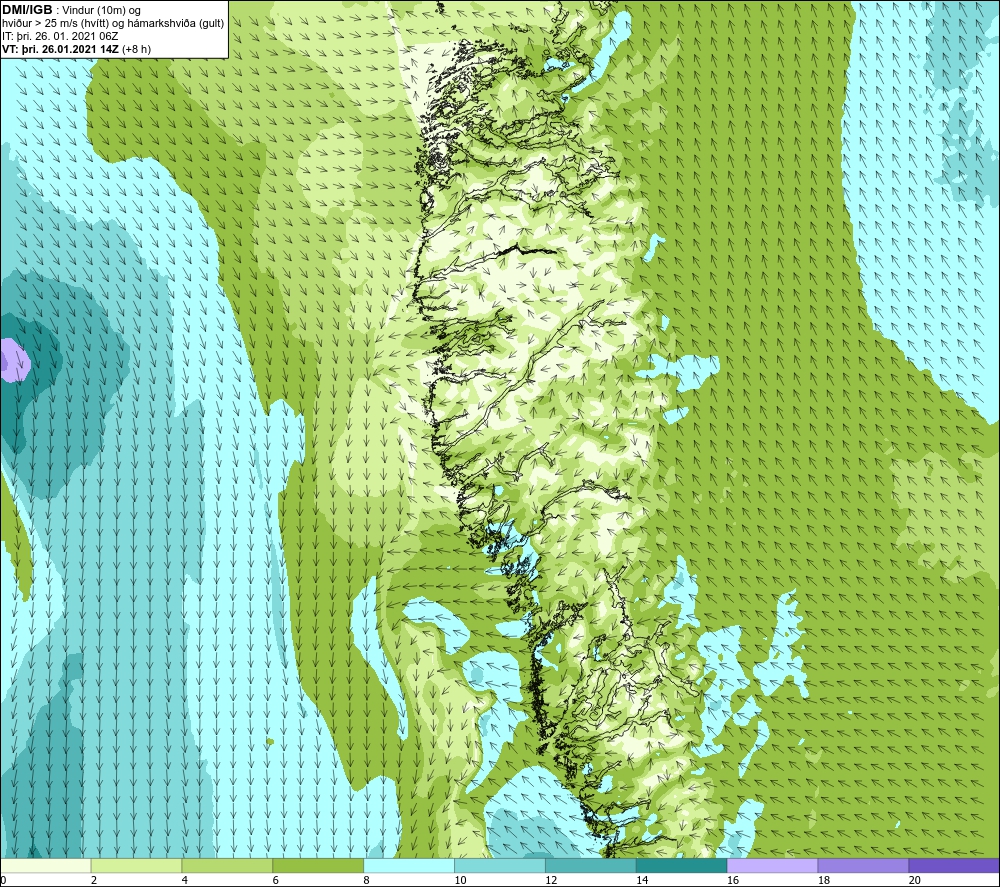Click the 8–10 m/s light cyan legend swatch
This screenshot has height=887, width=1000.
(x=409, y=865)
